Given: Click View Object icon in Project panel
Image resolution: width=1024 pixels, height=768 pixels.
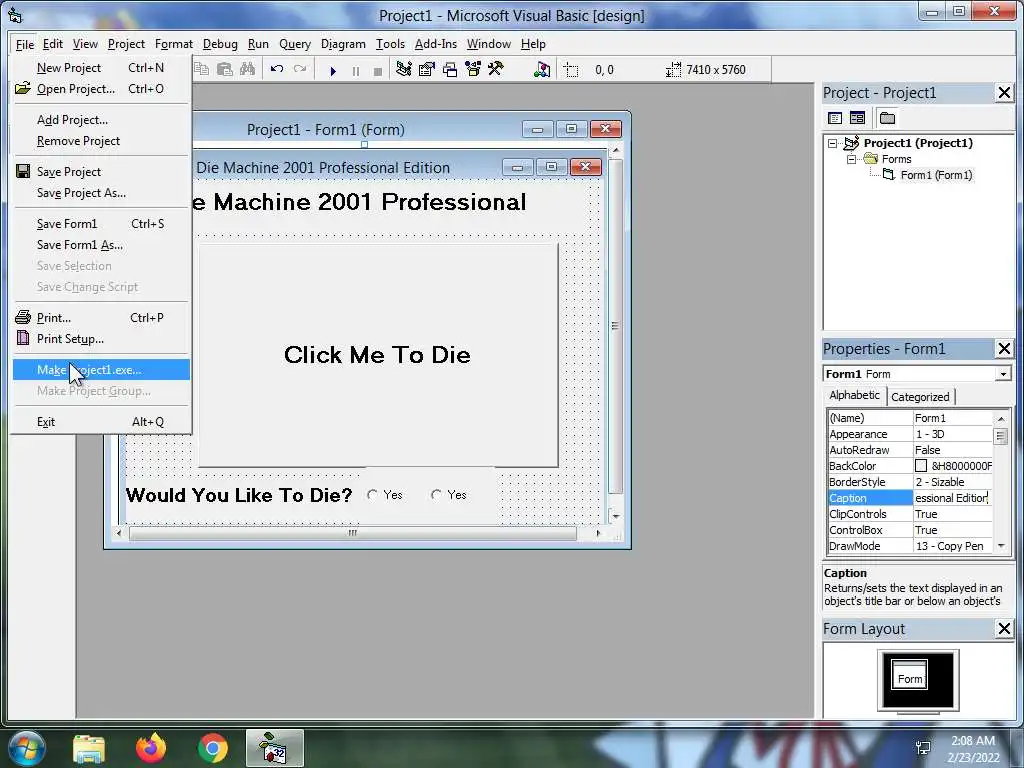Looking at the screenshot, I should (857, 118).
